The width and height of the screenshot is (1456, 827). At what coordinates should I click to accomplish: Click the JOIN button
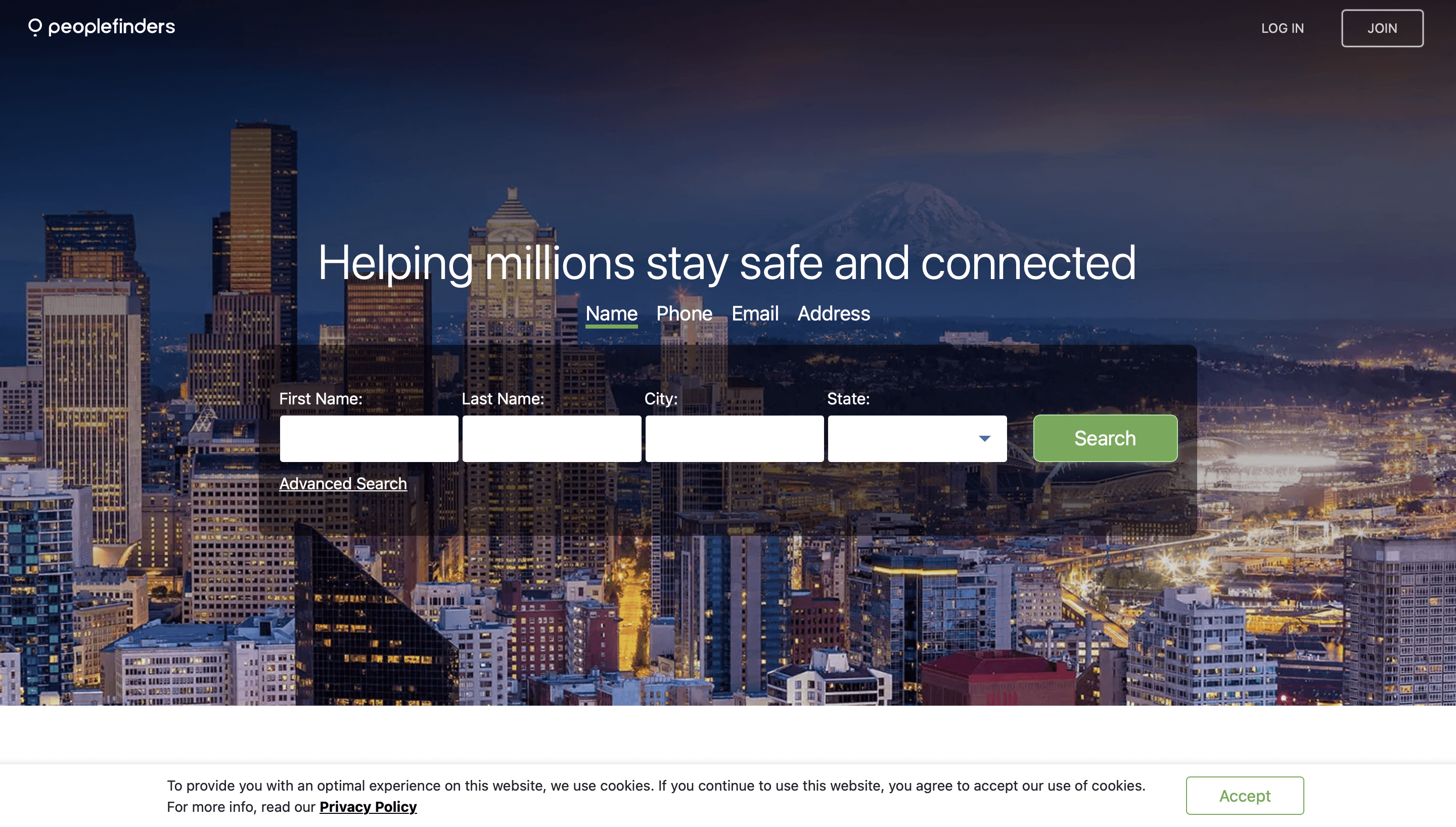1382,28
